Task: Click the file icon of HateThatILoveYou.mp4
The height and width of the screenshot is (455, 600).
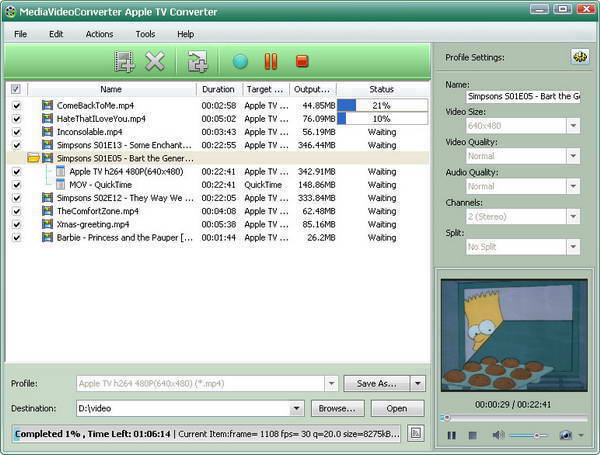Action: [47, 119]
